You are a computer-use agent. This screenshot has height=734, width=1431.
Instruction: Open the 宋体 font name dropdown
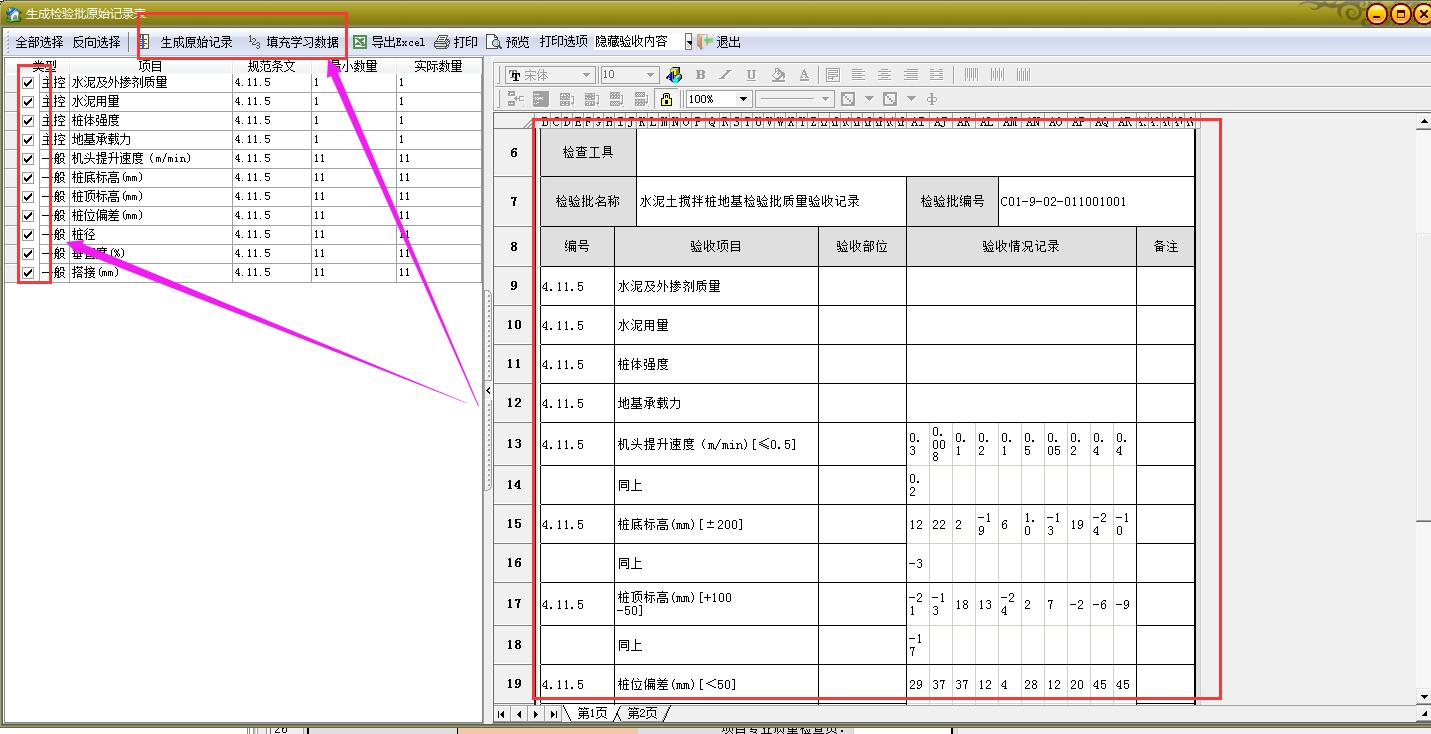[586, 75]
